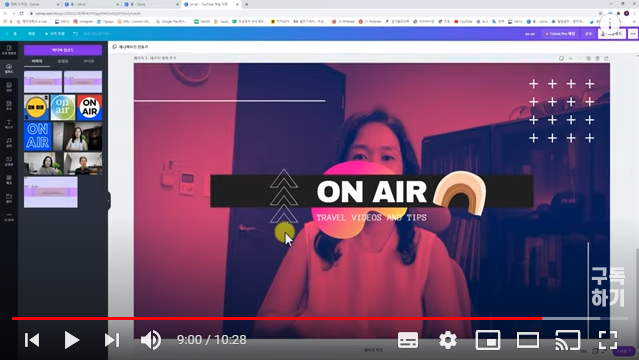Open the Canva videos sidebar icon
Screen dimensions: 639x360
tap(9, 161)
